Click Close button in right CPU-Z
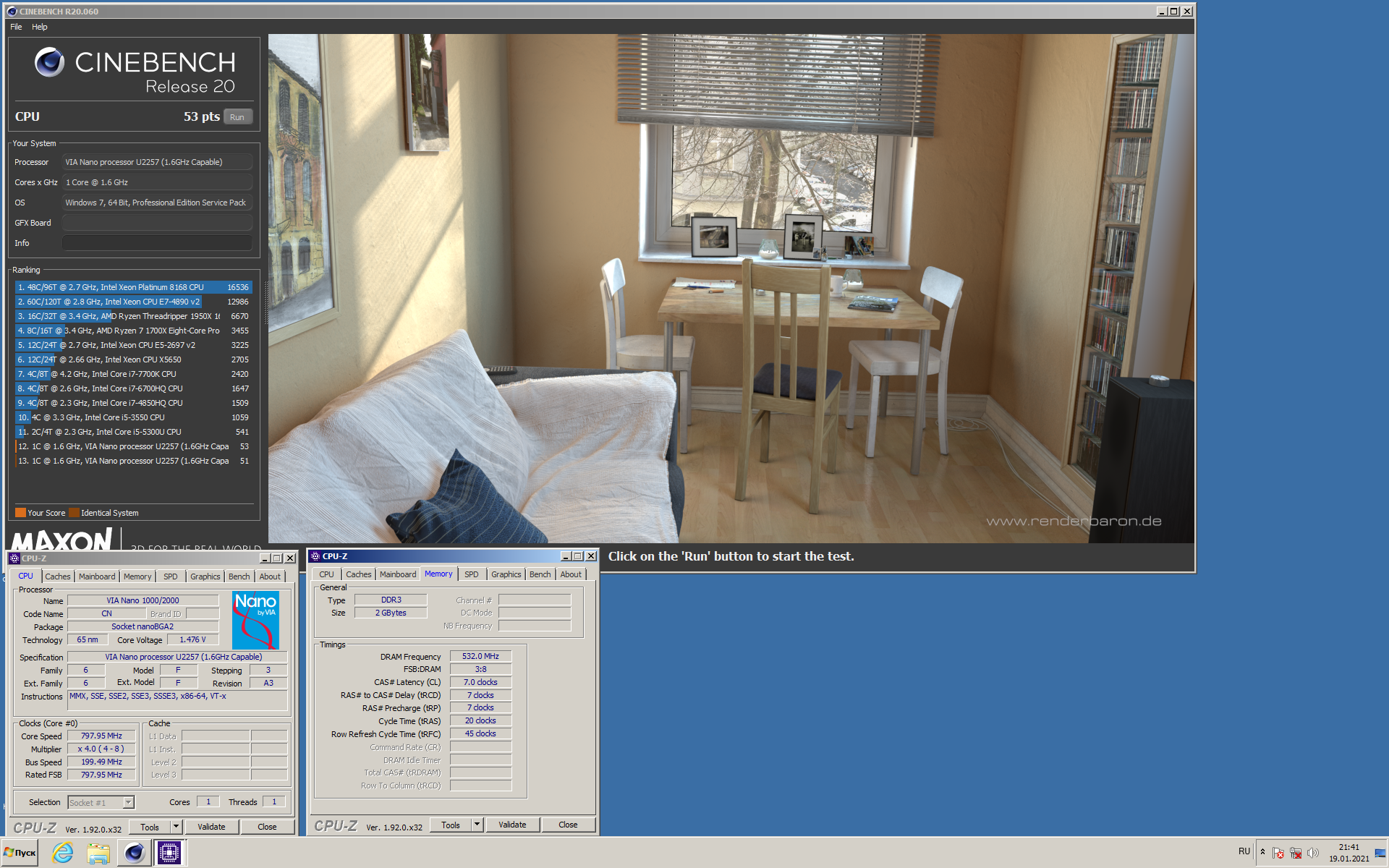Image resolution: width=1389 pixels, height=868 pixels. pos(568,825)
